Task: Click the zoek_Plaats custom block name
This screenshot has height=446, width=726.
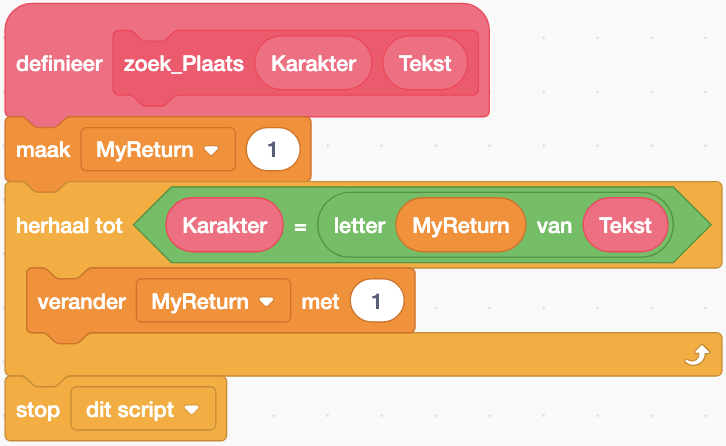Action: click(183, 63)
